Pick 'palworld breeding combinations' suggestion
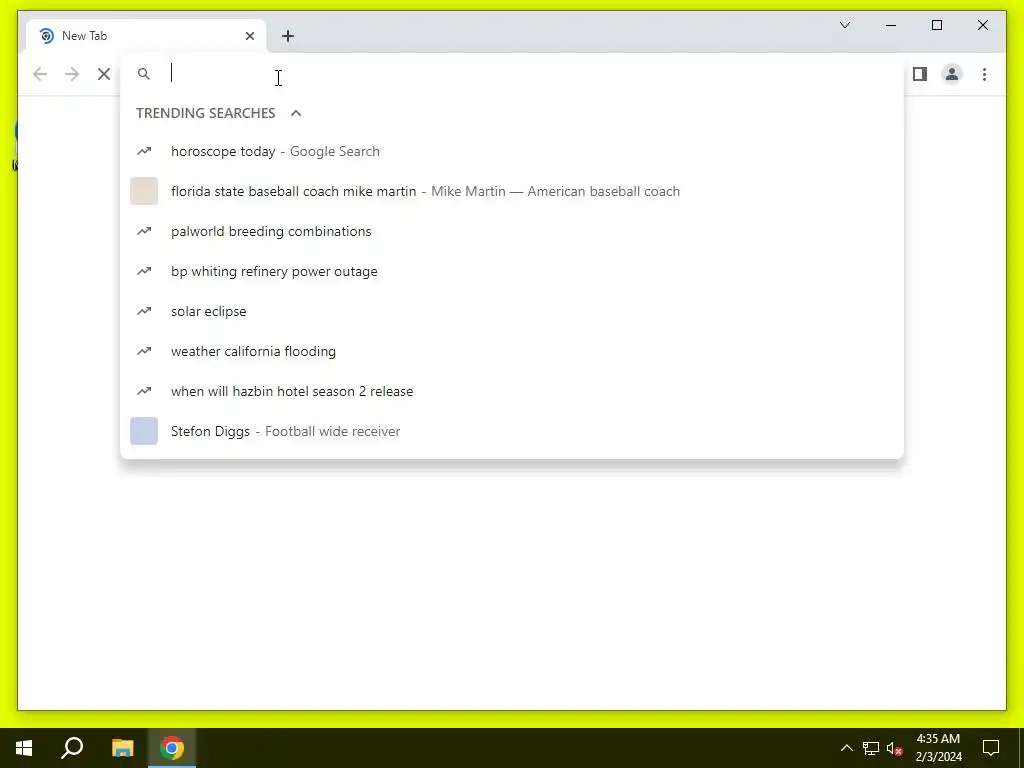The width and height of the screenshot is (1024, 768). click(512, 231)
